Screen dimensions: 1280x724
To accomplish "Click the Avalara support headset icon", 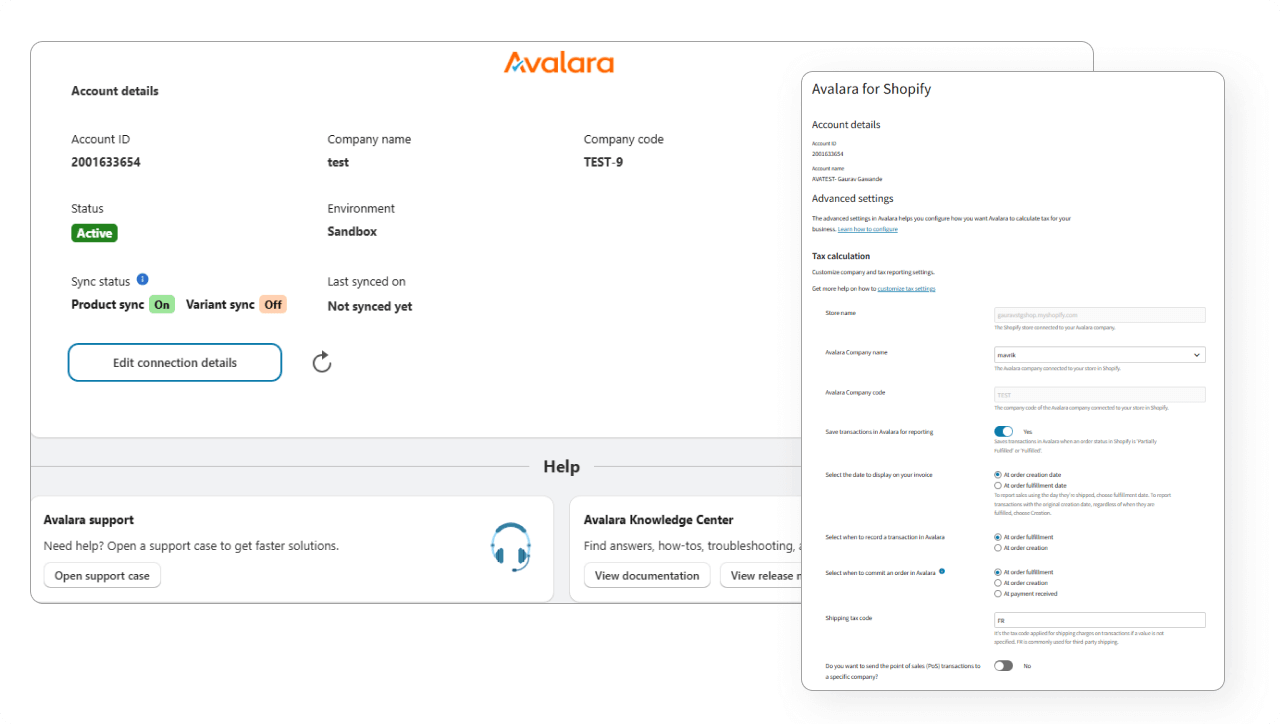I will pyautogui.click(x=510, y=547).
